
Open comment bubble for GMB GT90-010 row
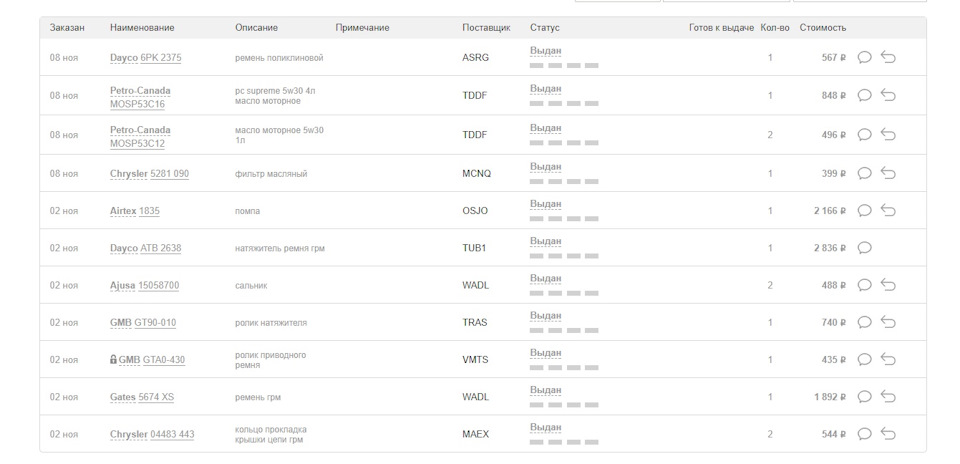(865, 323)
